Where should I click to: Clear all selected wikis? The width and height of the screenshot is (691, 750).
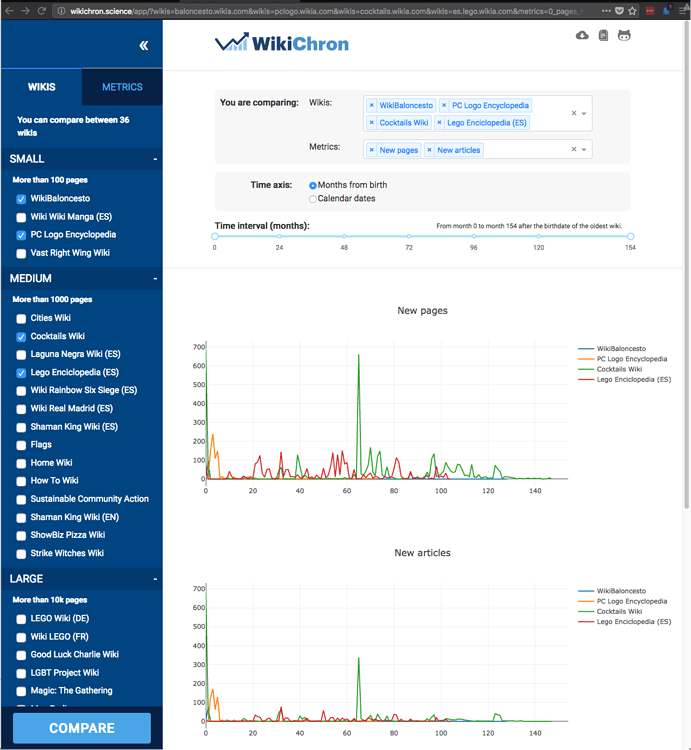[x=574, y=113]
